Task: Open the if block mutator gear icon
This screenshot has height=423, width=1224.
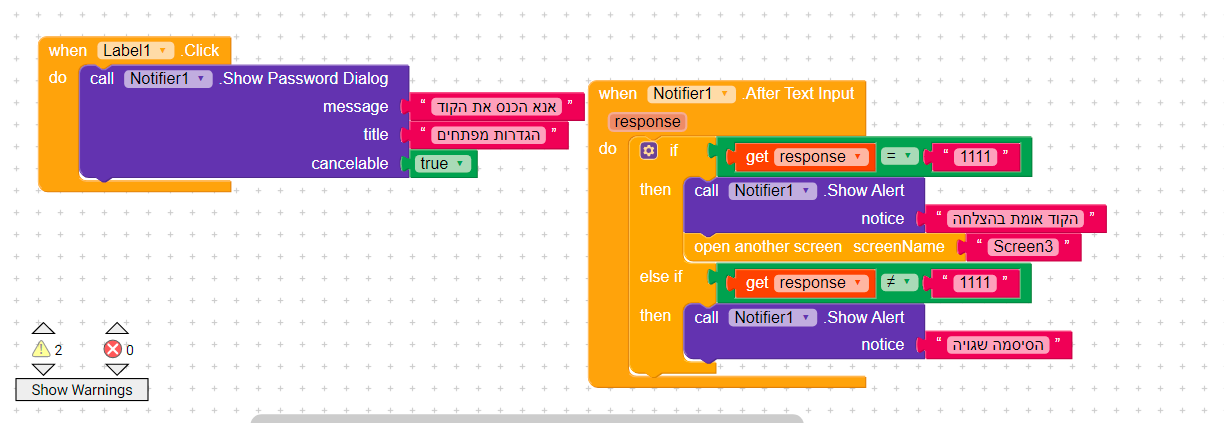Action: coord(648,150)
